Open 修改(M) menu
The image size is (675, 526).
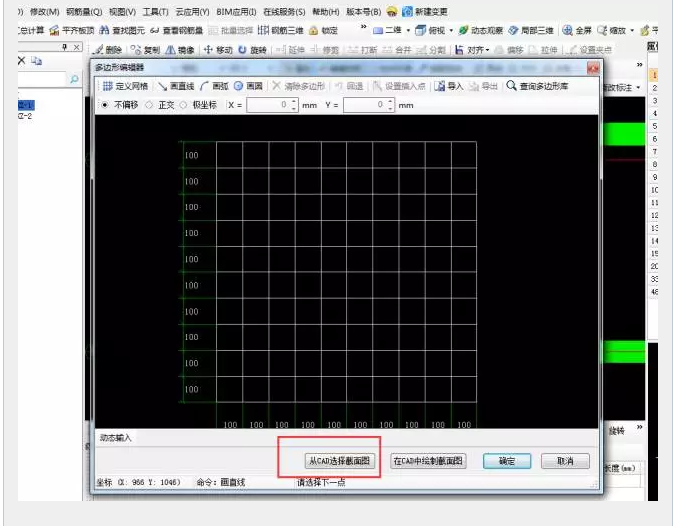[x=45, y=12]
